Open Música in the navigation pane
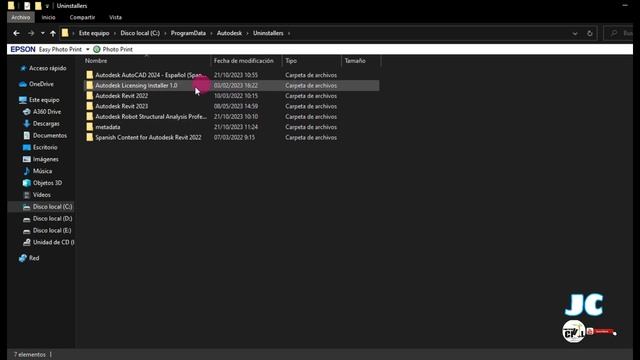This screenshot has width=640, height=360. (x=42, y=171)
